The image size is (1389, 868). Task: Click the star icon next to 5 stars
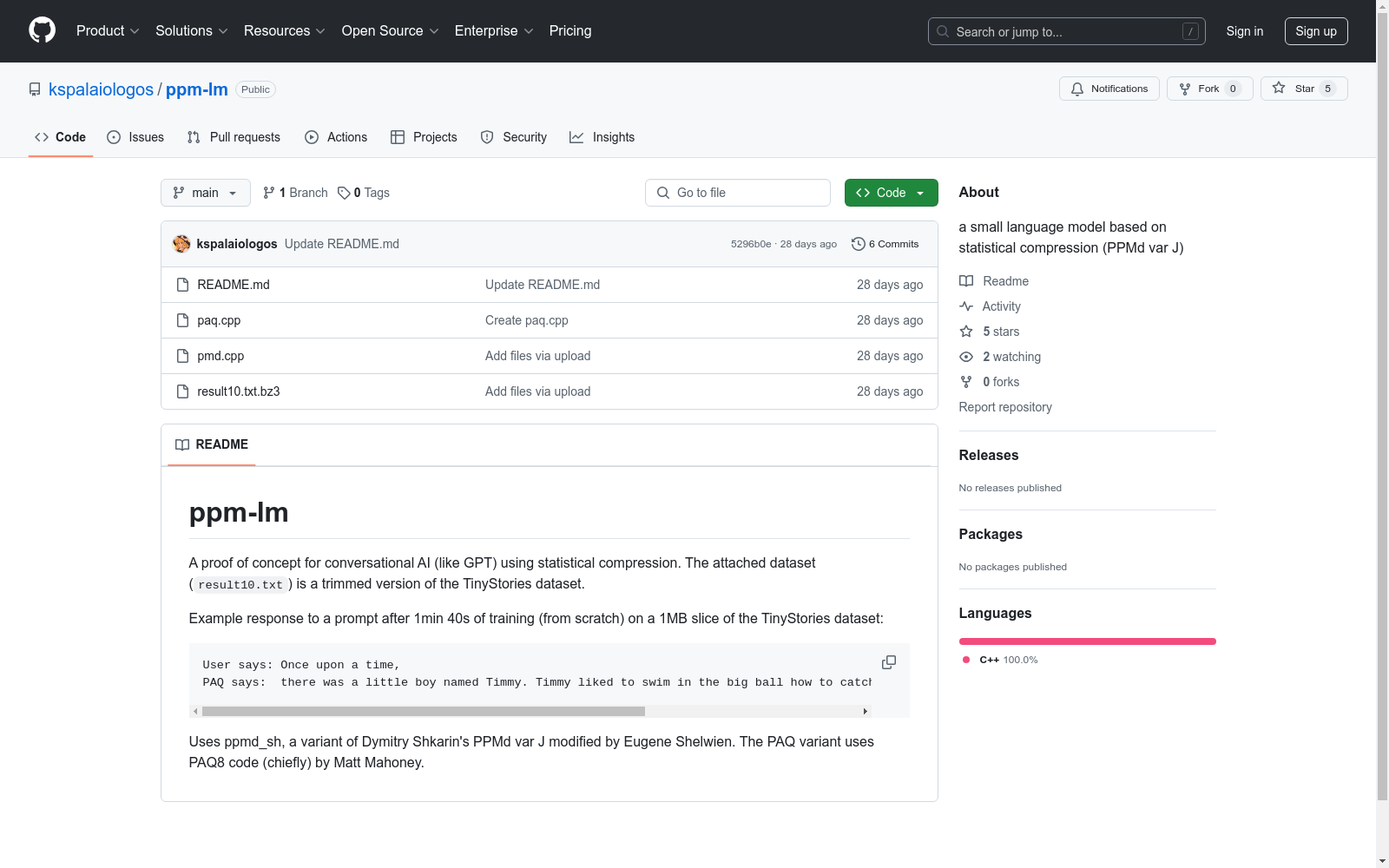(x=966, y=332)
